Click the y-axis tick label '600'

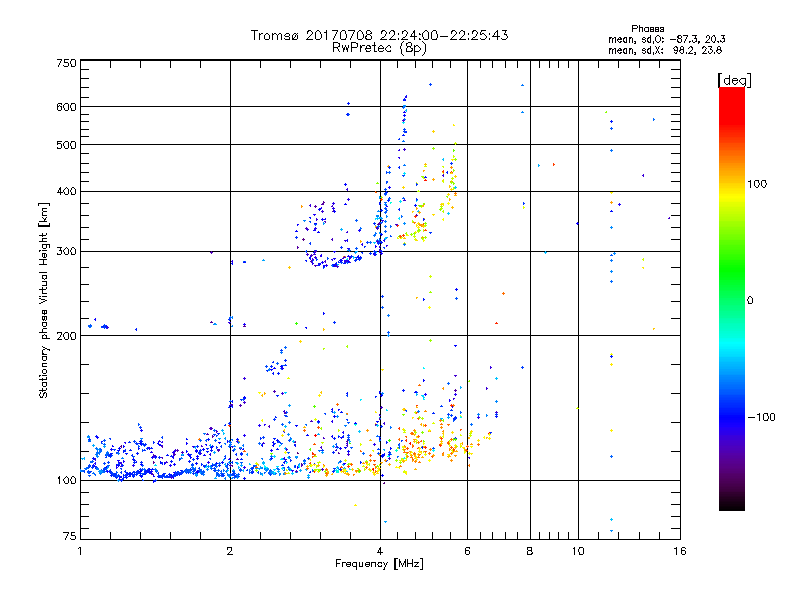coord(67,107)
